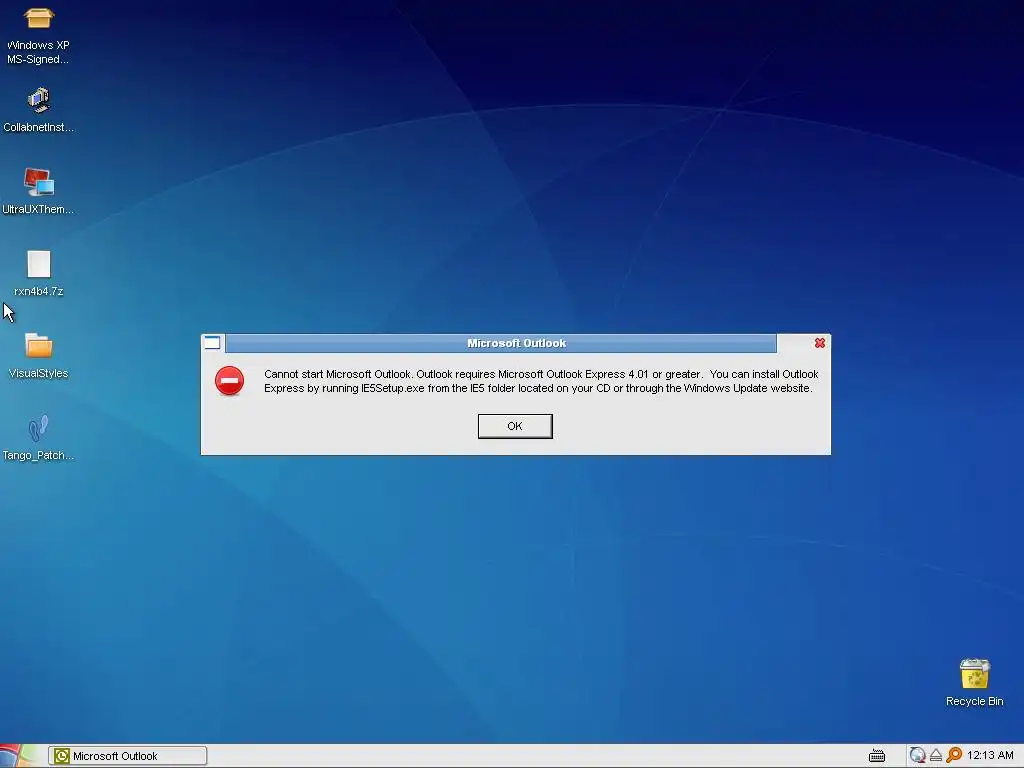Click the 'Cannot start Microsoft Outlook' message text

(x=541, y=381)
